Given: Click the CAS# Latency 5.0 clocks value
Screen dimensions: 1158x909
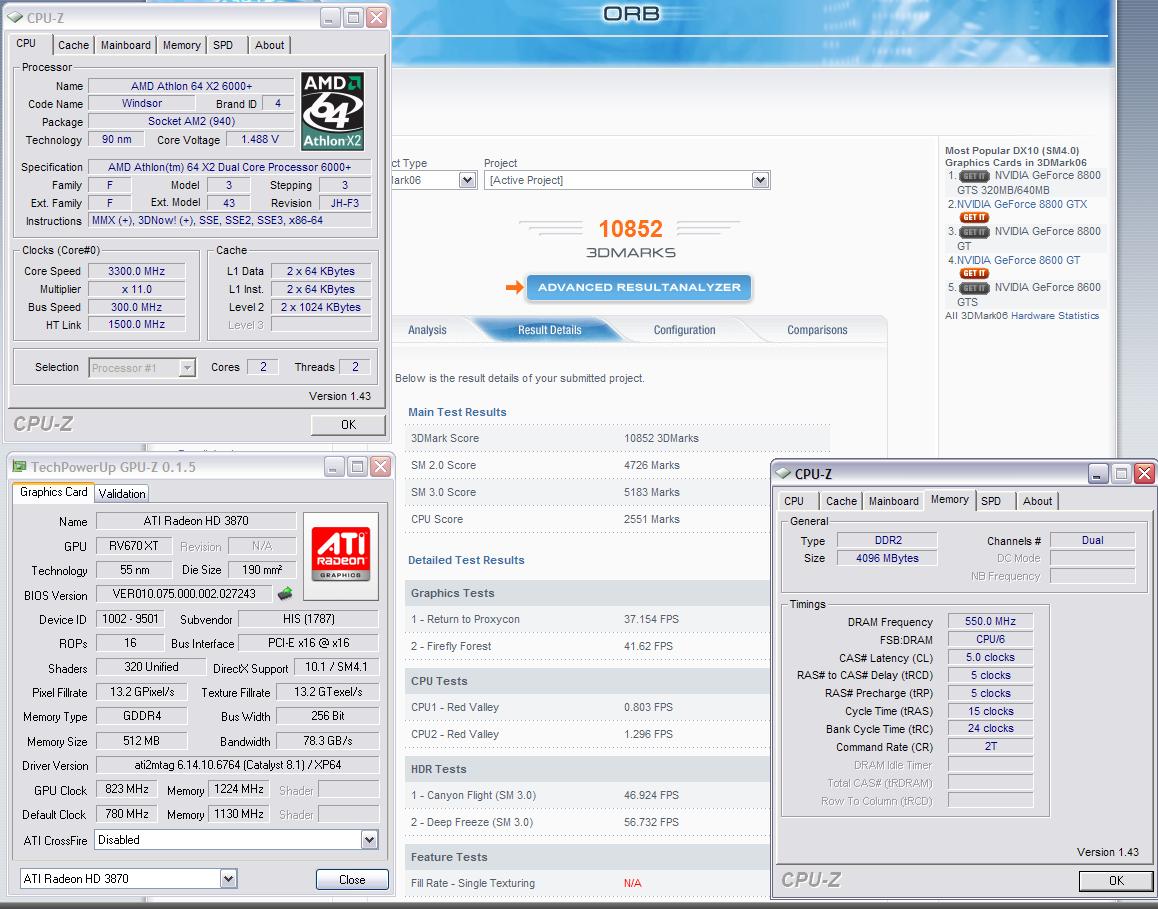Looking at the screenshot, I should pos(990,658).
